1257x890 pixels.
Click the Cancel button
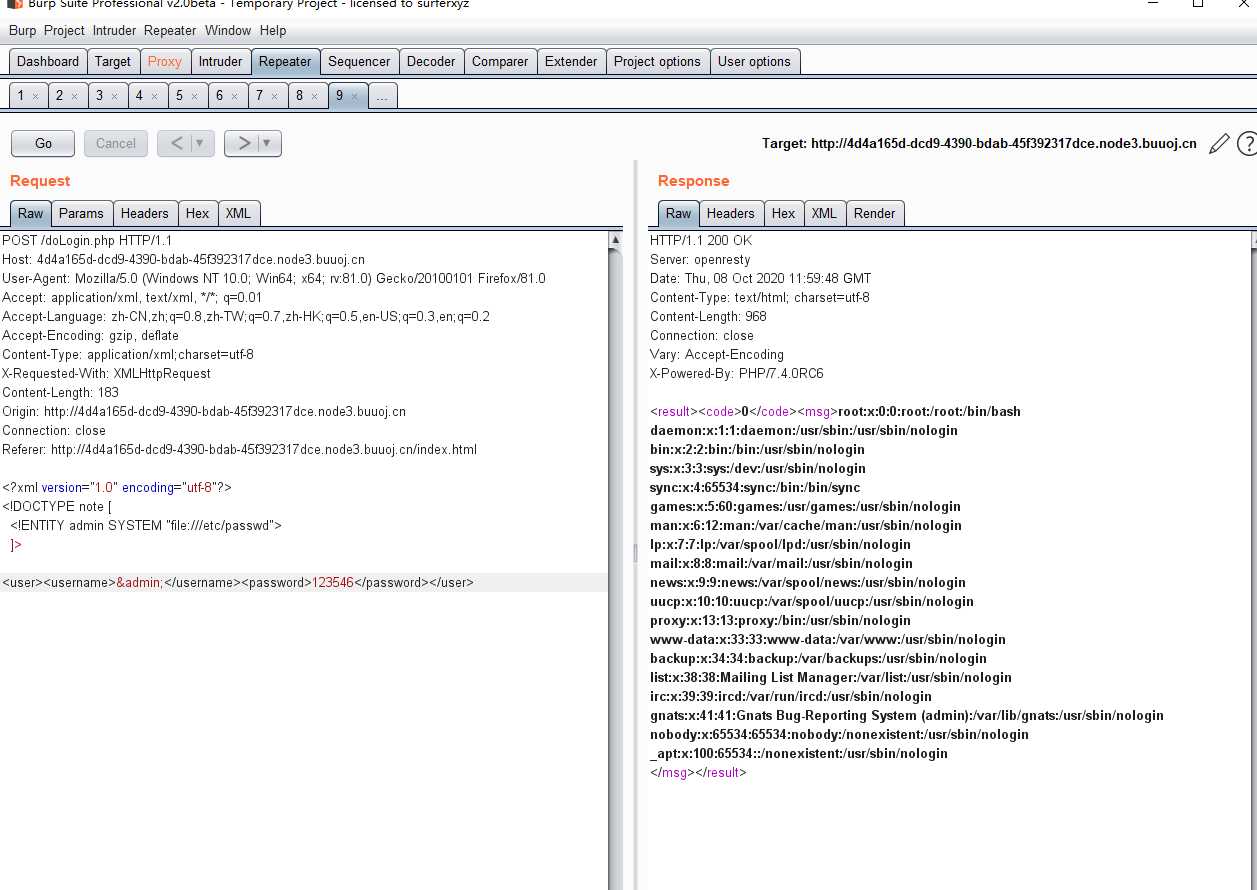[116, 143]
